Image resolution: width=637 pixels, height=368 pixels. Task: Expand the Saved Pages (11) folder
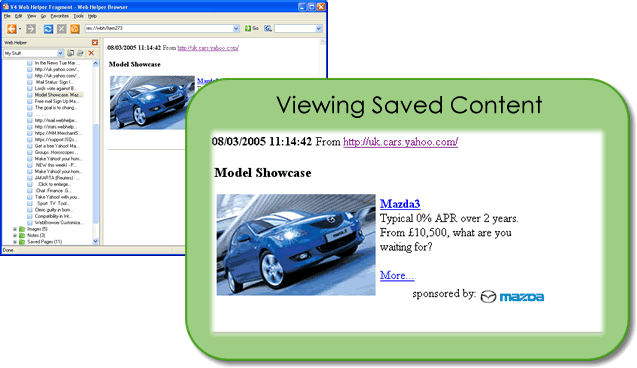point(15,242)
